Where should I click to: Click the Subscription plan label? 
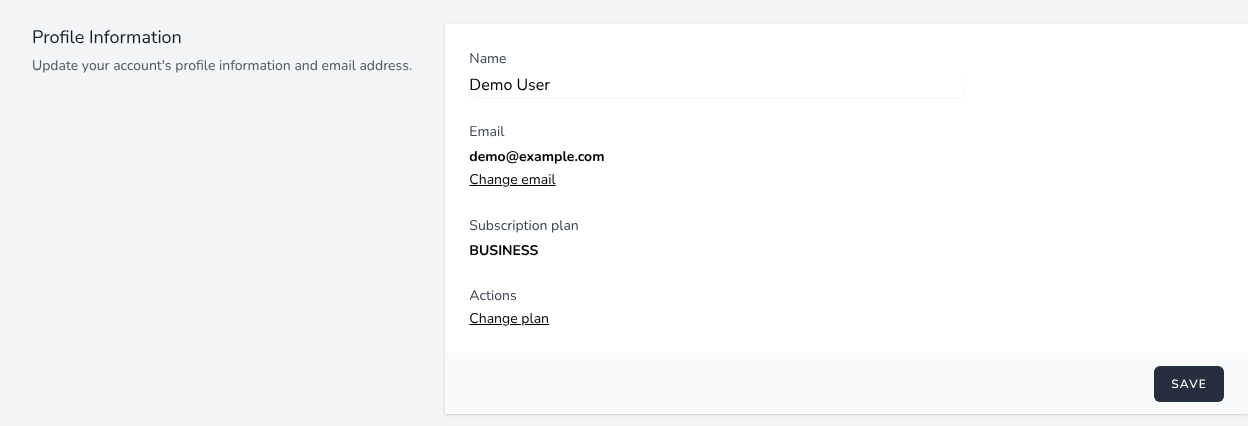pyautogui.click(x=524, y=225)
